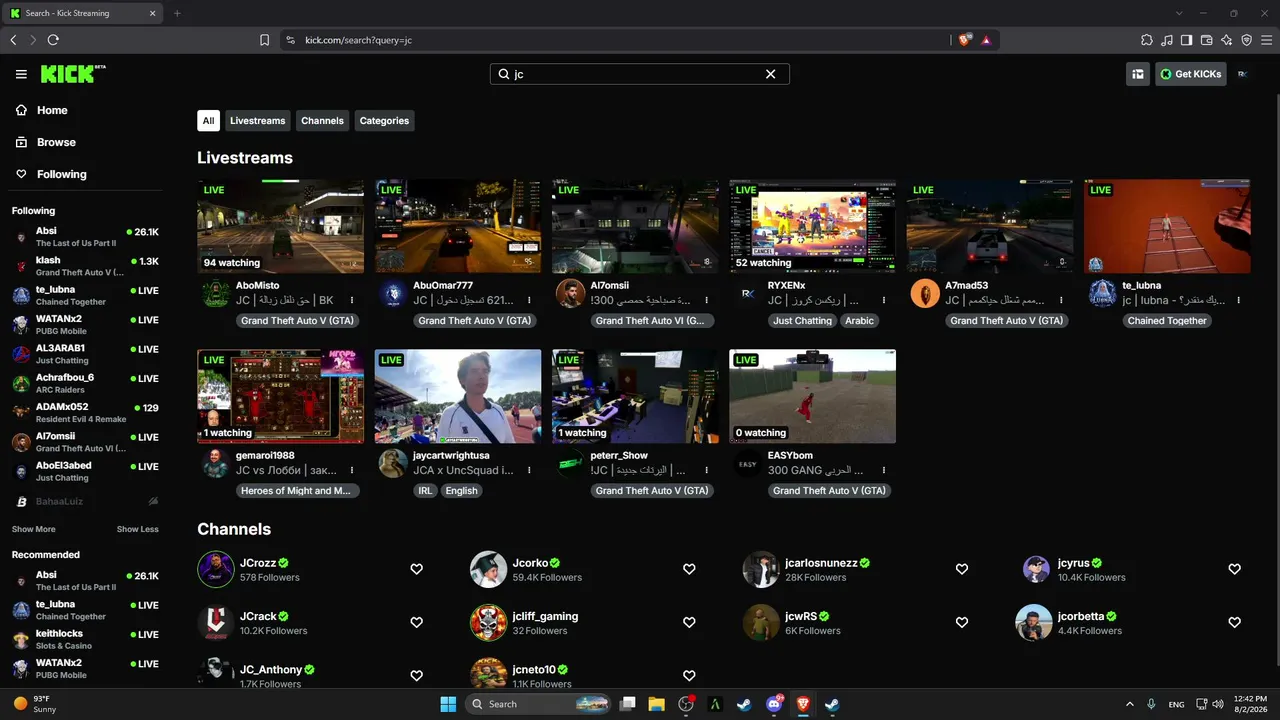This screenshot has height=720, width=1280.
Task: Open options menu for jaycartwrightusa stream
Action: [529, 470]
